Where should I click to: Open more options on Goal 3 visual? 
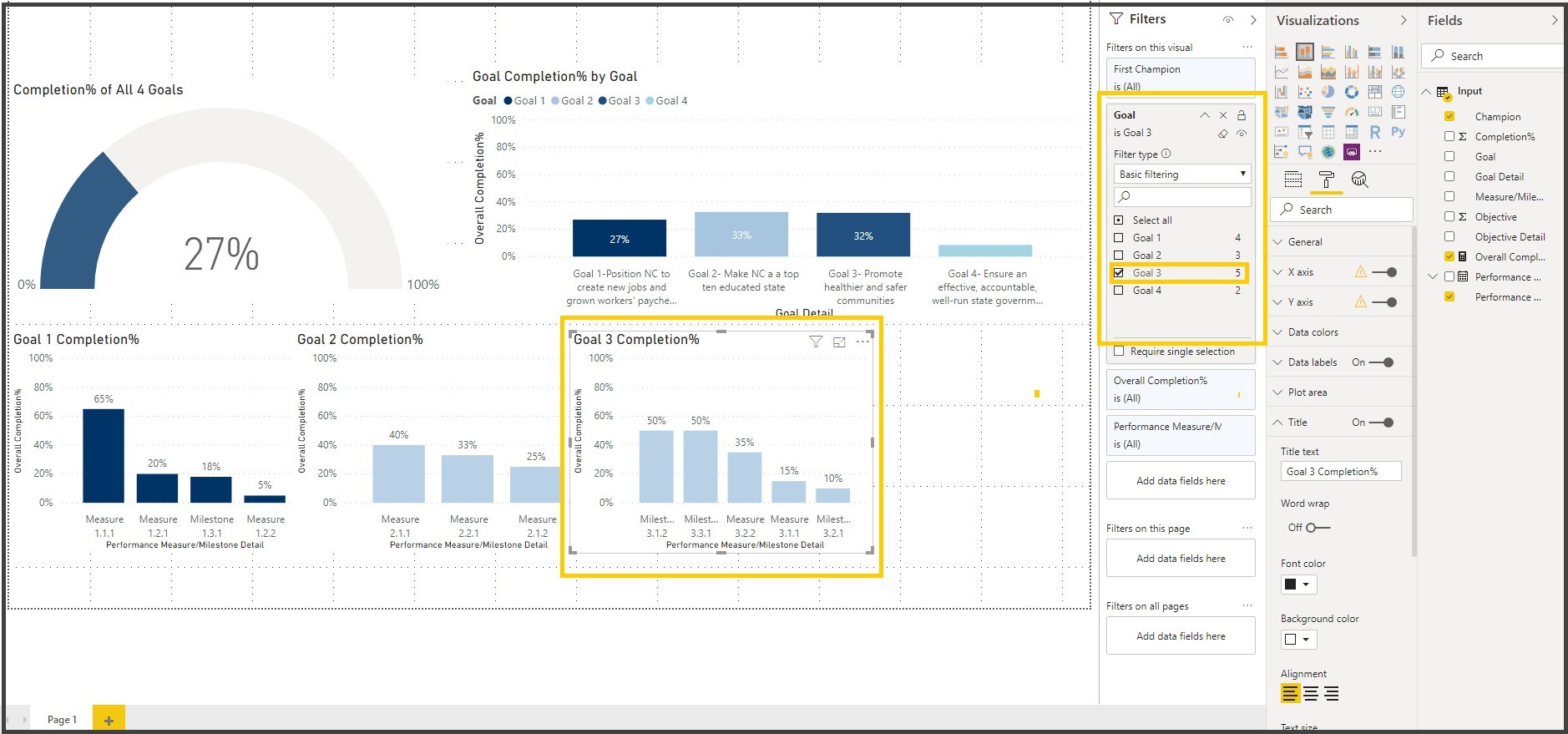tap(862, 342)
